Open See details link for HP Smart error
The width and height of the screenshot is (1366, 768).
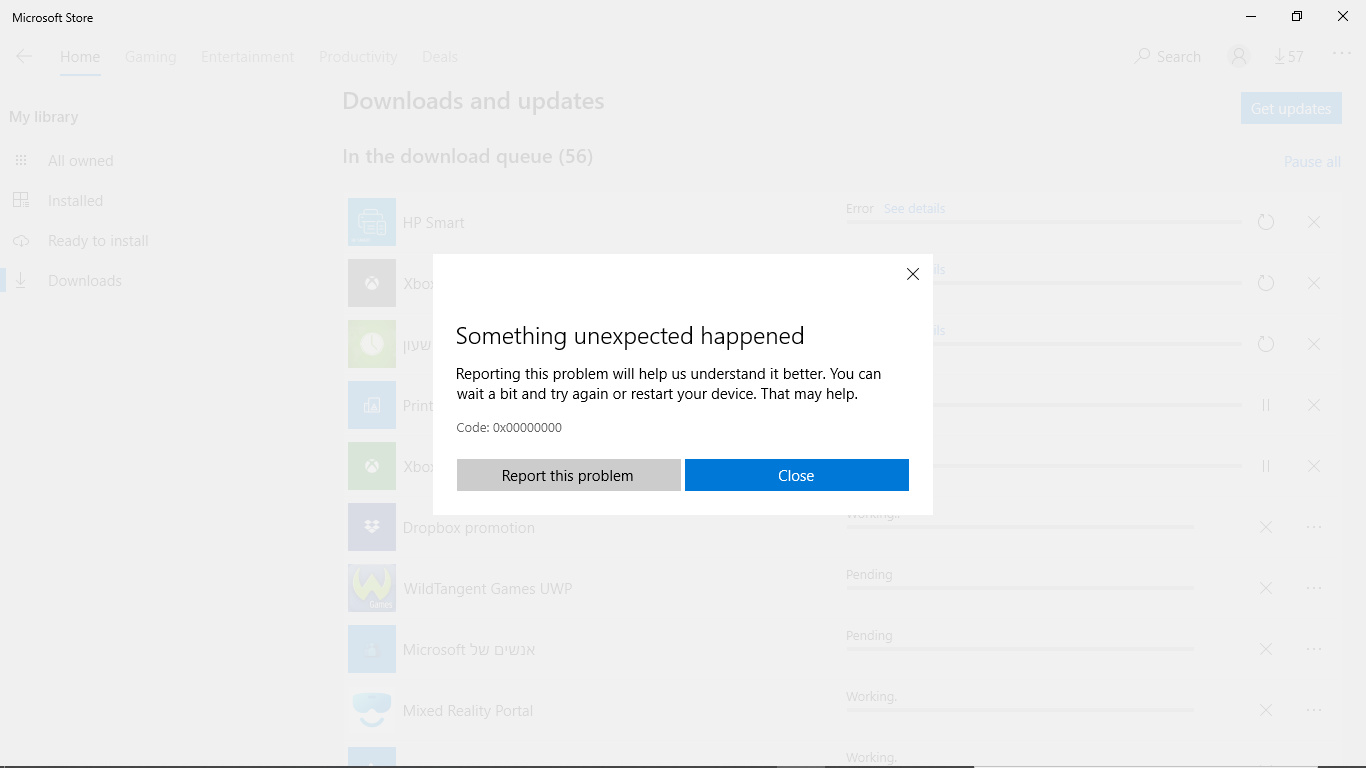(x=914, y=208)
